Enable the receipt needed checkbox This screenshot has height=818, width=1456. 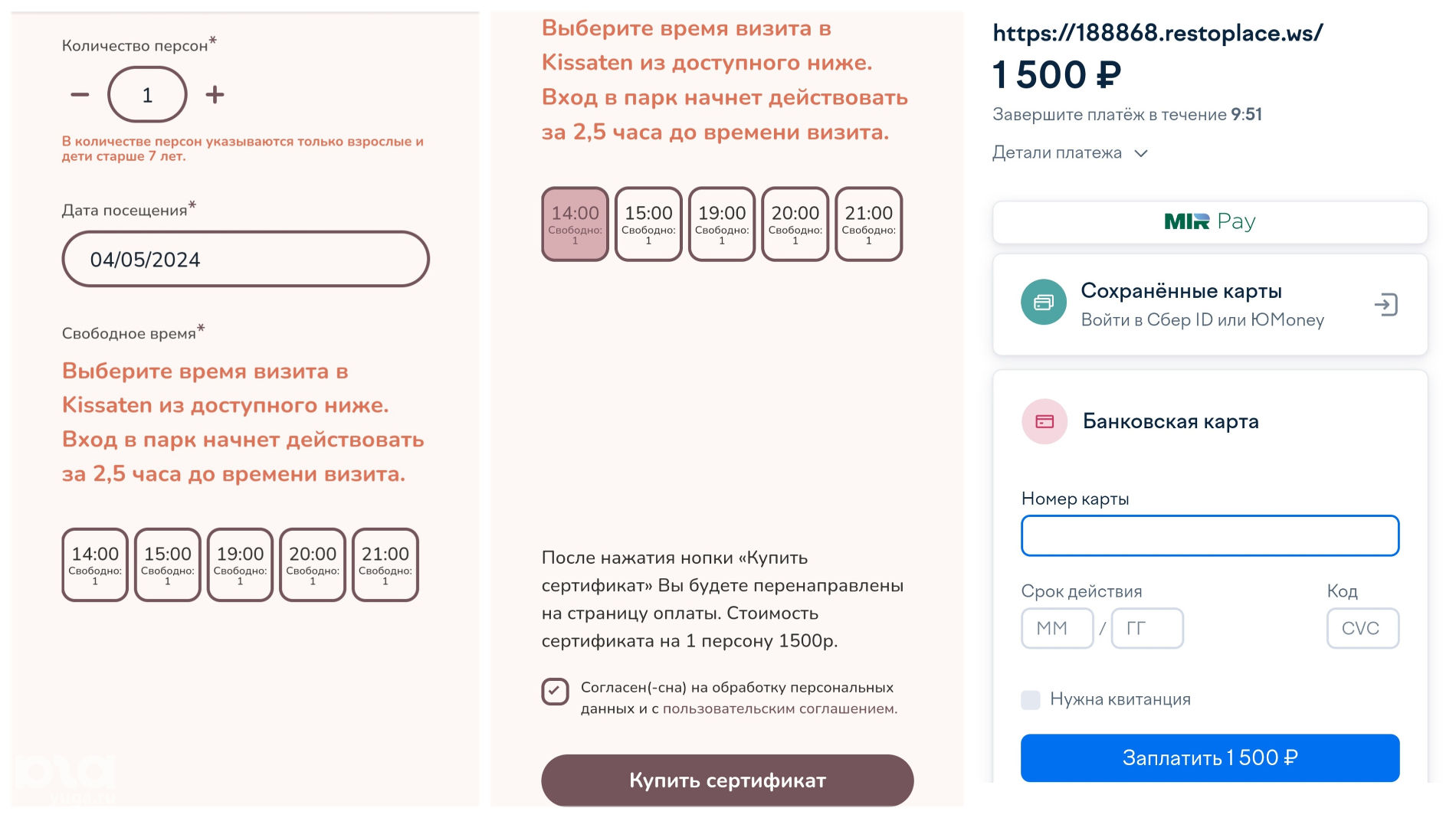[1031, 699]
